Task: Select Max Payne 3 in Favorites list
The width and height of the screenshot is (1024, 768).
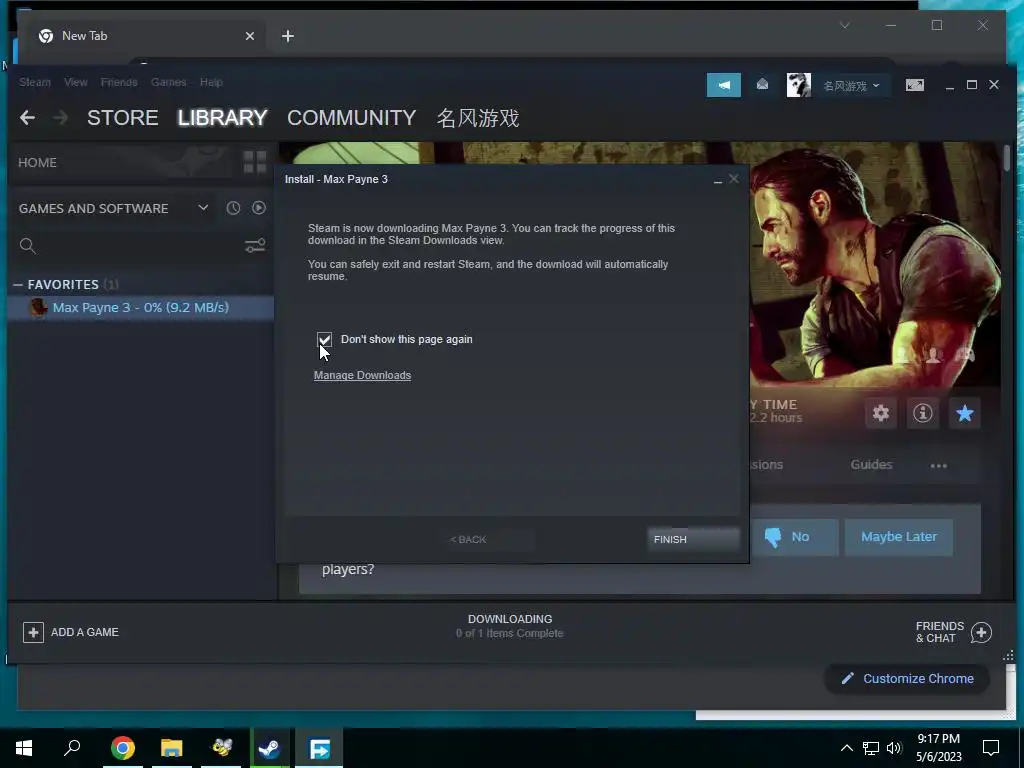Action: [140, 308]
